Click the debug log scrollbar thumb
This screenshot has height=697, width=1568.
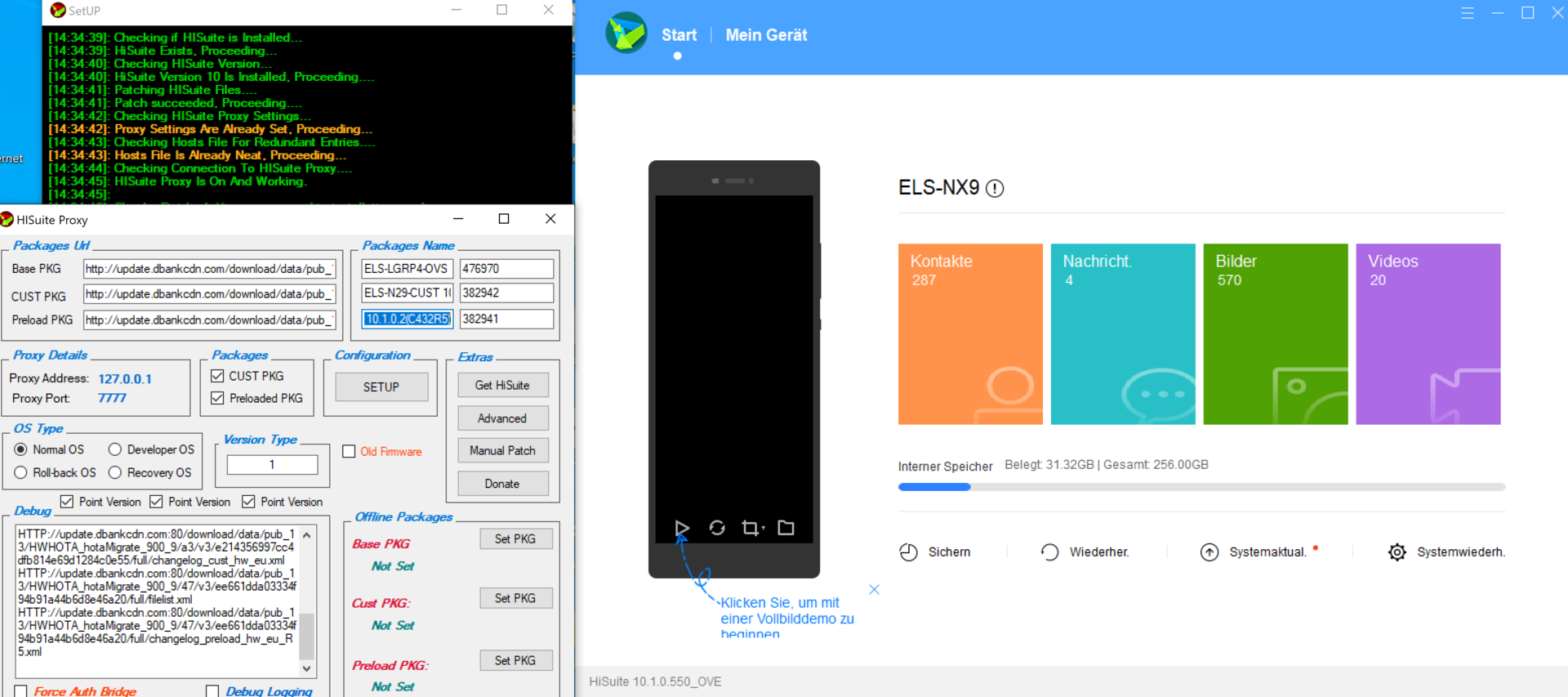(307, 636)
